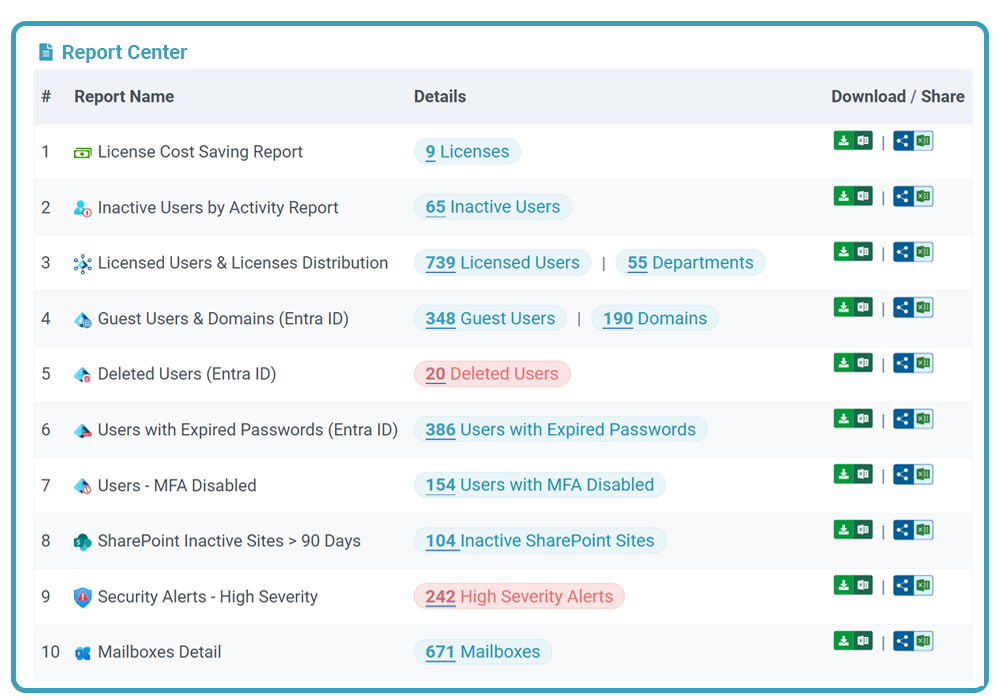Share SharePoint Inactive Sites report
The width and height of the screenshot is (1000, 700).
pos(913,530)
